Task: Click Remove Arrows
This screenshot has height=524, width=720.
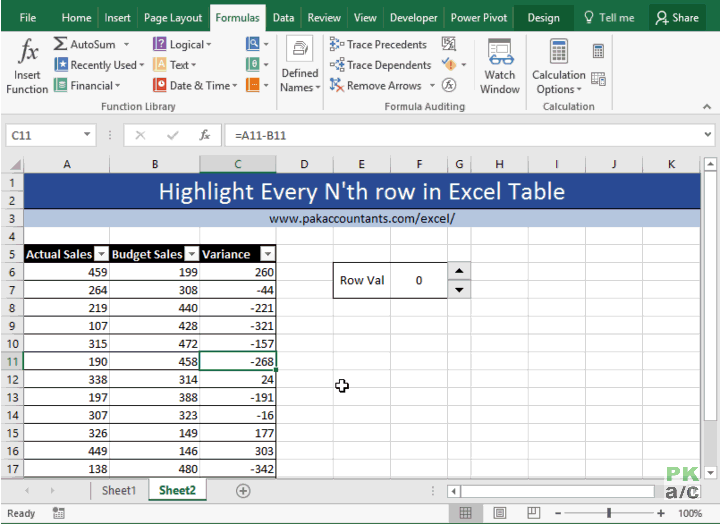Action: [x=376, y=85]
